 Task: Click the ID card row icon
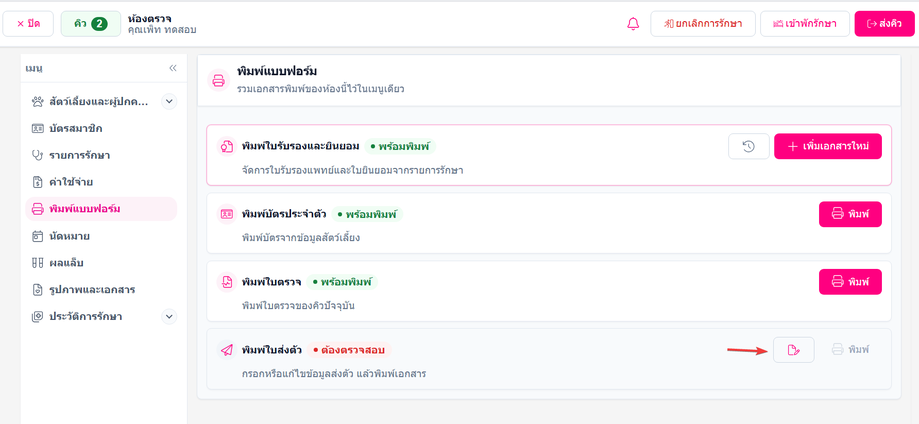(x=226, y=214)
